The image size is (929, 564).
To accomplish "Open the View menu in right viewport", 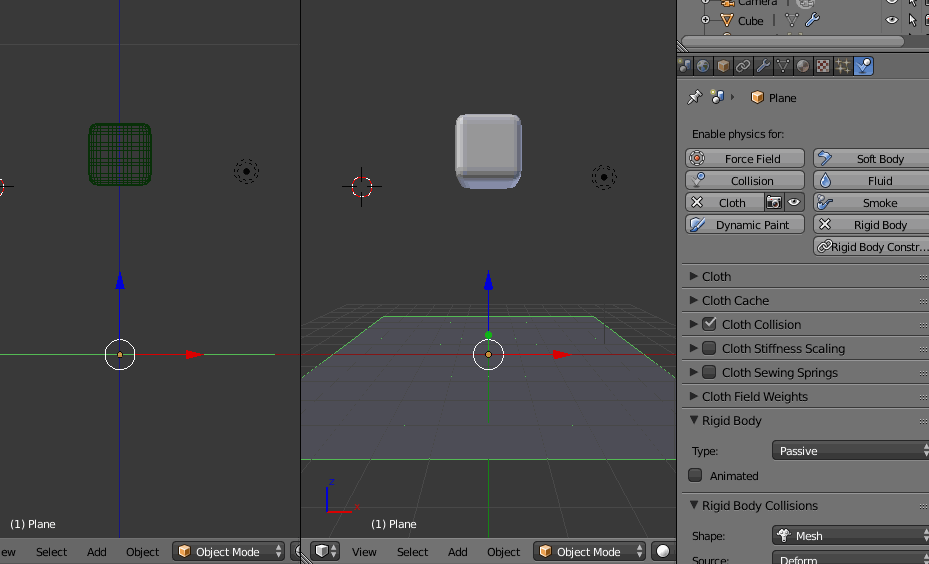I will pyautogui.click(x=364, y=552).
